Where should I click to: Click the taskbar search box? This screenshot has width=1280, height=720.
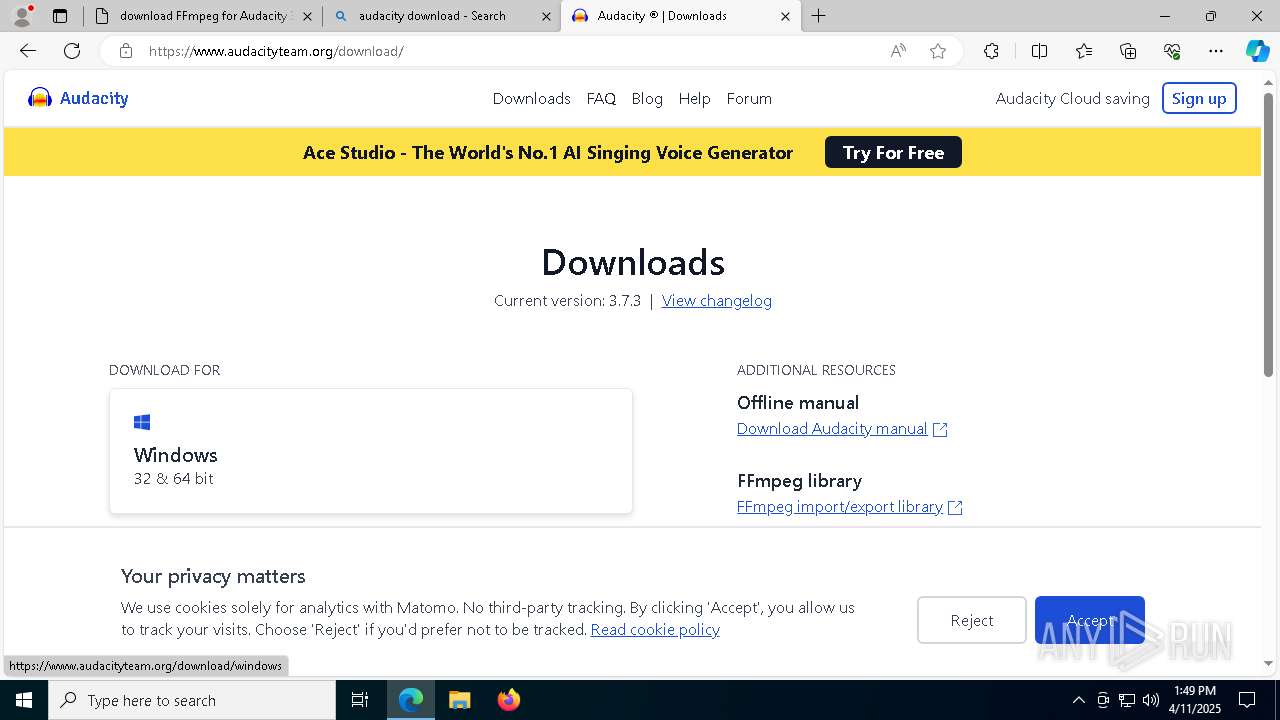click(192, 700)
